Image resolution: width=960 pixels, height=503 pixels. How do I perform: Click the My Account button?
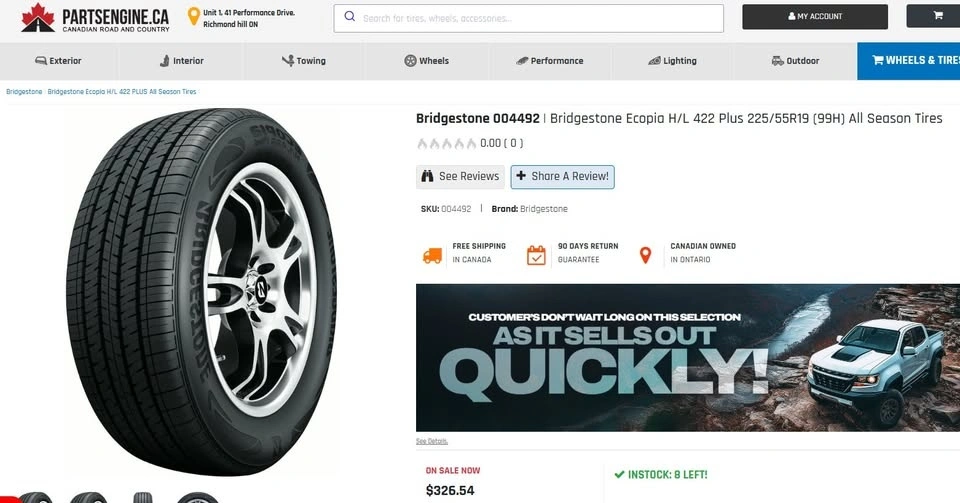(814, 17)
